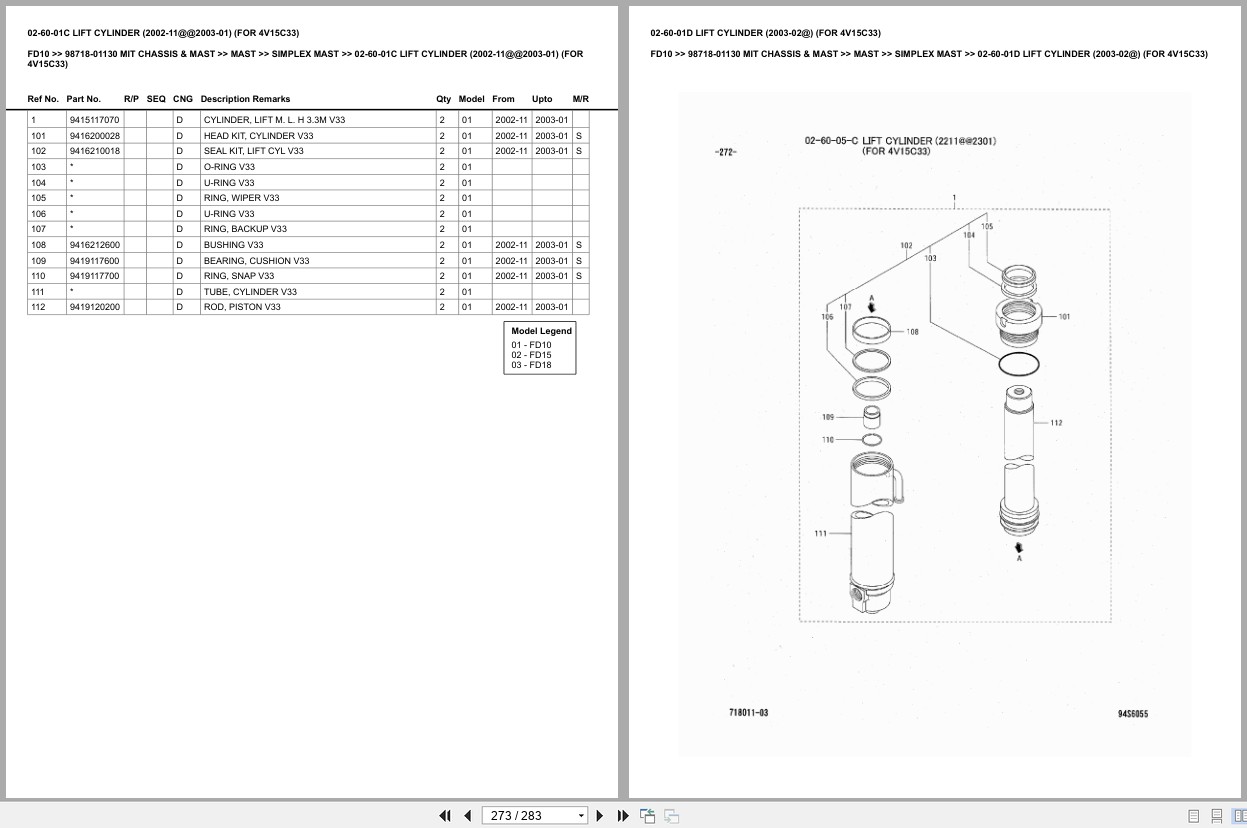Click ref number 105 in the table
Viewport: 1247px width, 828px height.
pos(38,198)
